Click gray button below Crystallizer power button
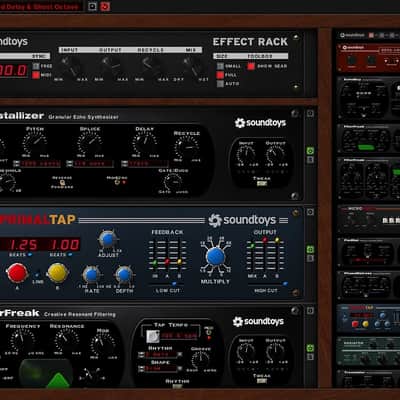This screenshot has width=400, height=400. [310, 160]
